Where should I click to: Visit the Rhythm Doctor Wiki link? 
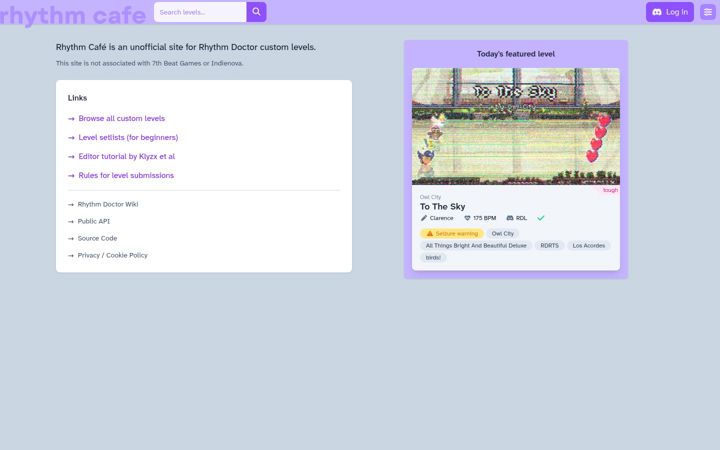click(108, 204)
